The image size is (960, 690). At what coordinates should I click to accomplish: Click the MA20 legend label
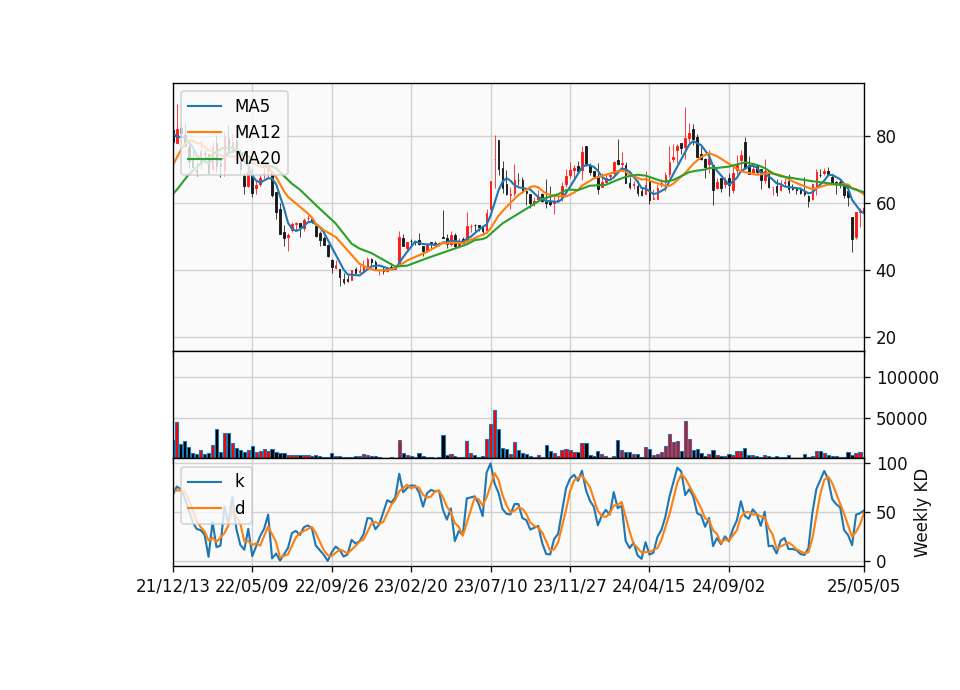tap(257, 158)
